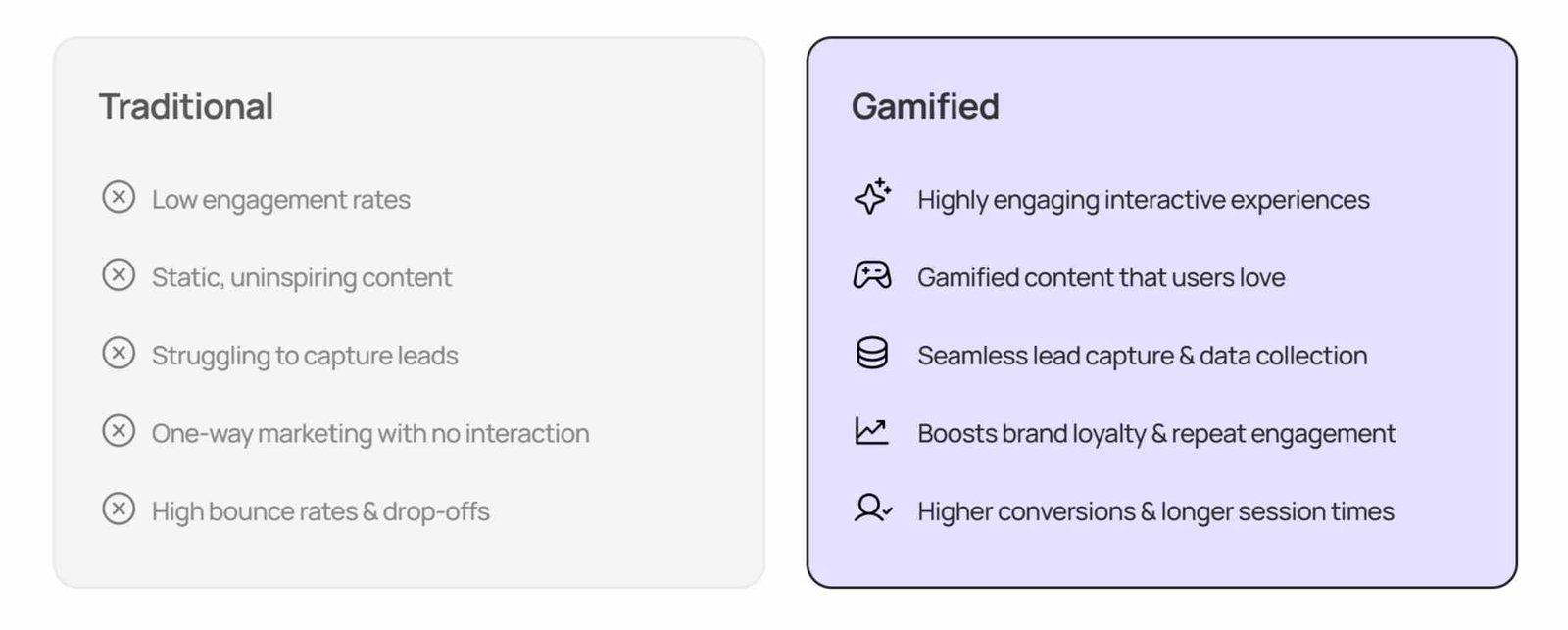Select the Gamified heading
The image size is (1568, 630).
(925, 107)
